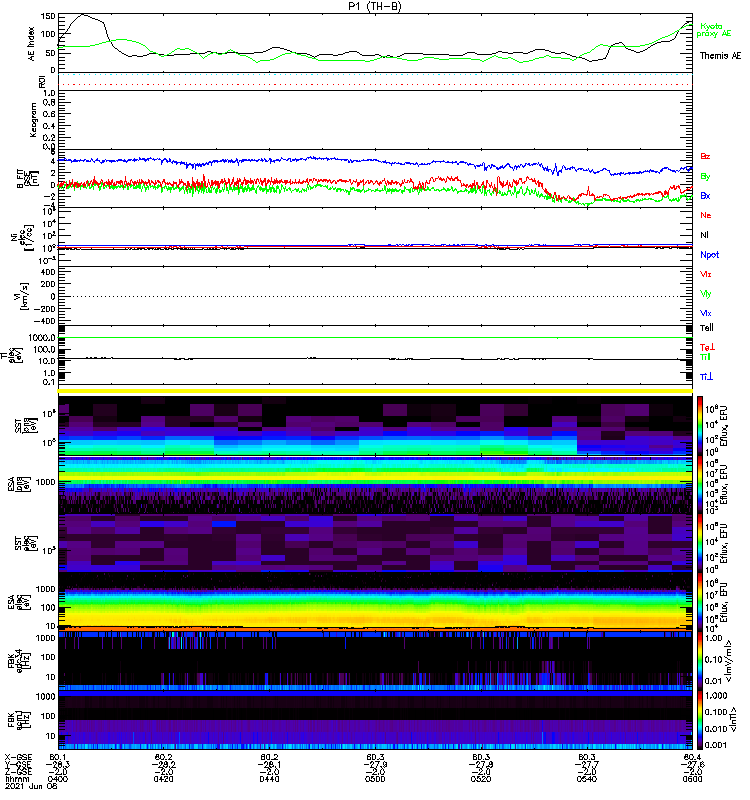
Task: Click the "0.010" tick on nT color bar
Action: point(715,729)
